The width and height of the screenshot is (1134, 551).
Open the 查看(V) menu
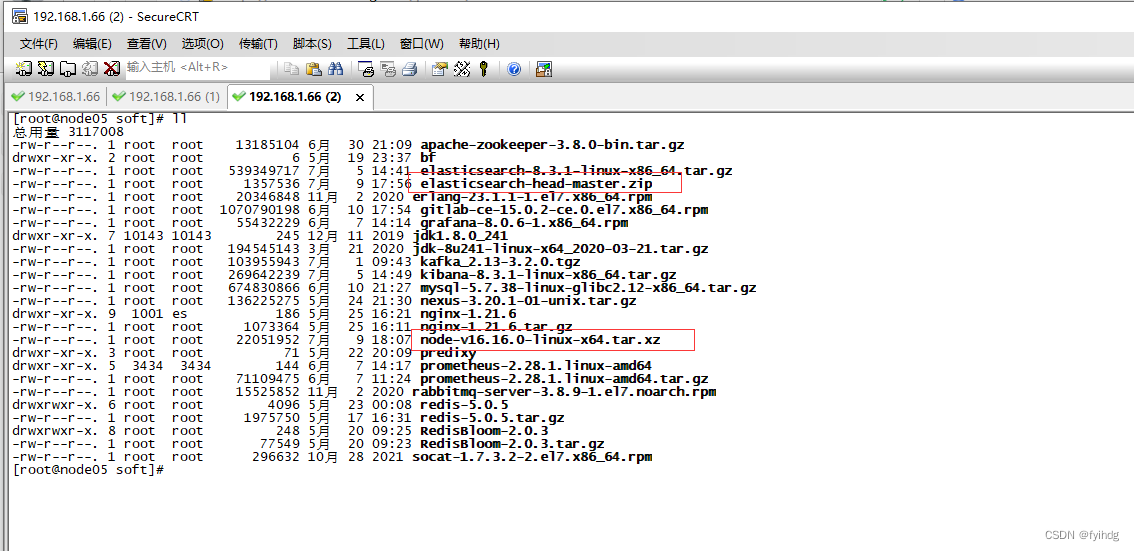coord(147,43)
